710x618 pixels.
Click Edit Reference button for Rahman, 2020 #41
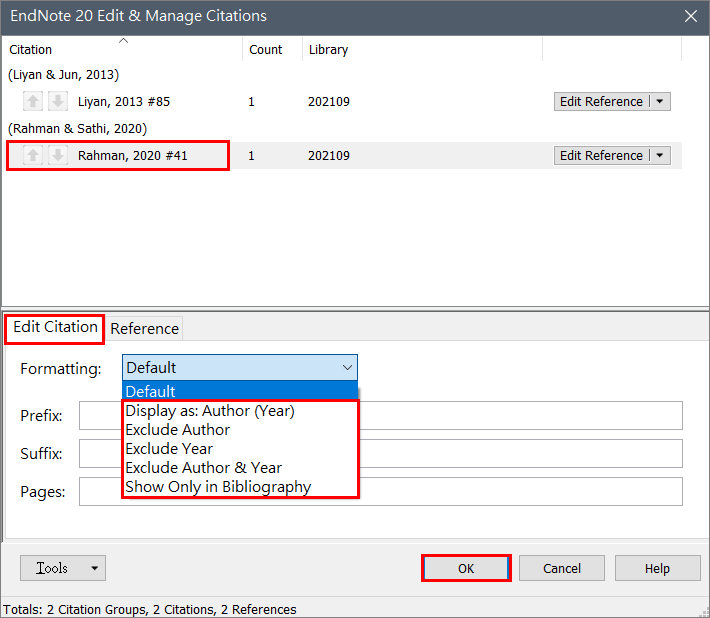click(x=601, y=155)
